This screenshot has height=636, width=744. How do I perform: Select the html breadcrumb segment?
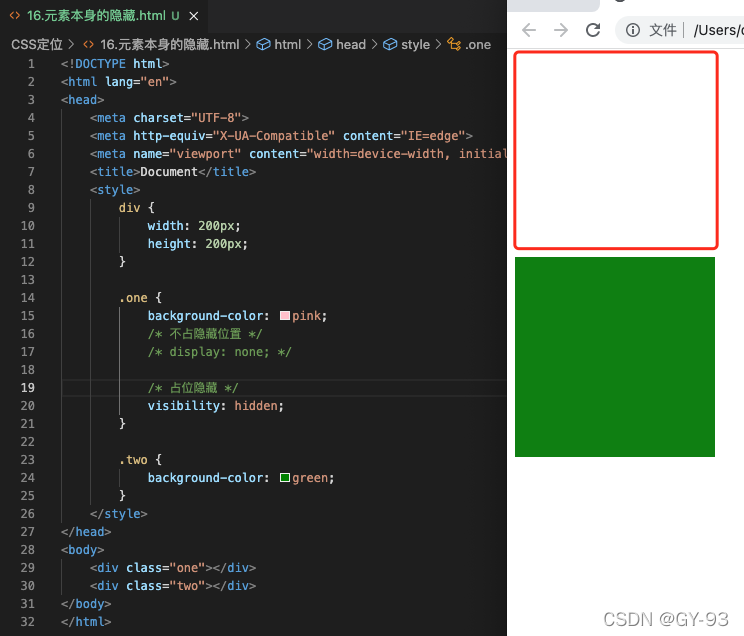tap(288, 45)
